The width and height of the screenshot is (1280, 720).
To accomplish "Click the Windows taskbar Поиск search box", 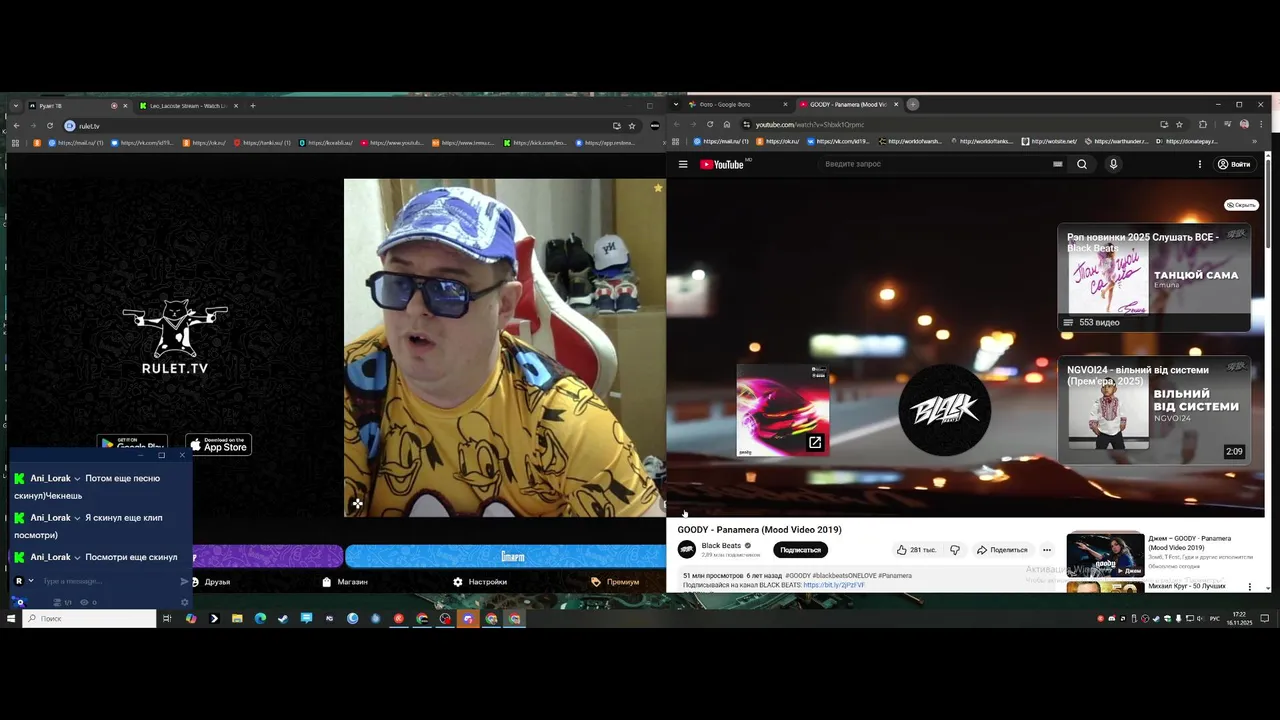I will click(90, 619).
